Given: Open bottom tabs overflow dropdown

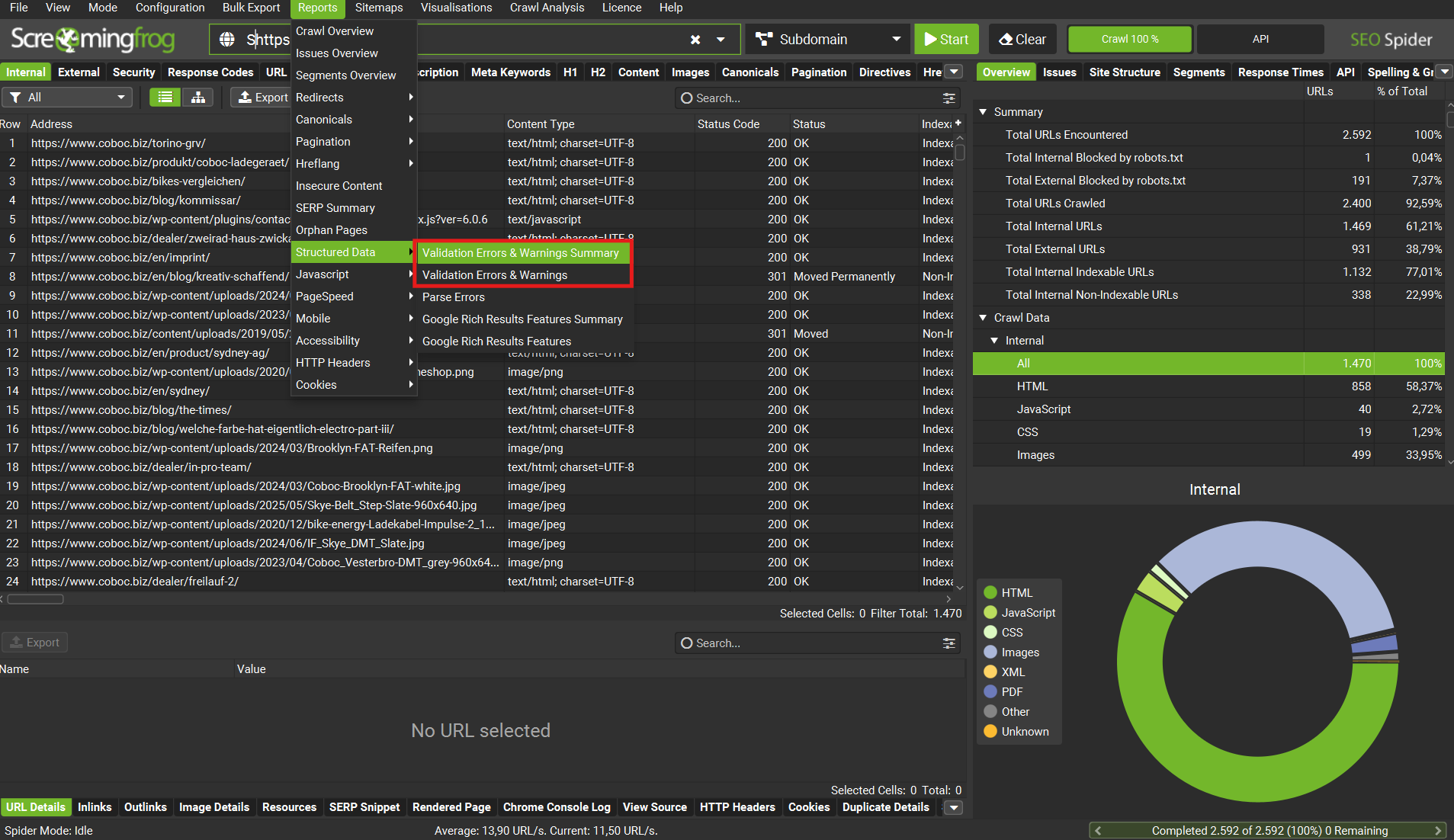Looking at the screenshot, I should click(x=954, y=807).
